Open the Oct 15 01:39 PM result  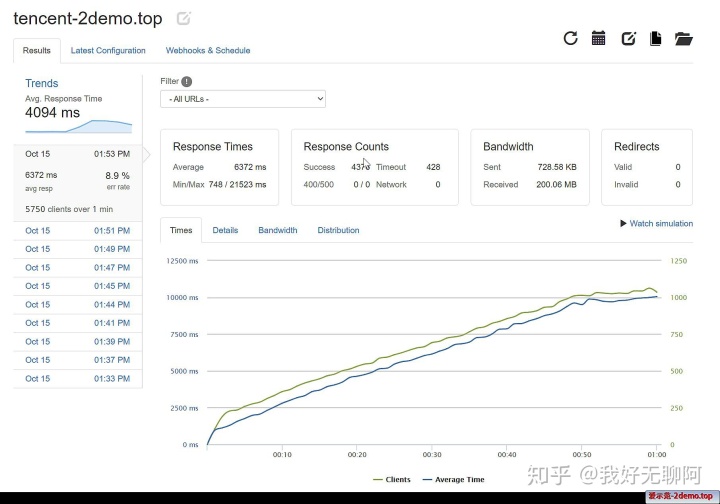coord(78,342)
